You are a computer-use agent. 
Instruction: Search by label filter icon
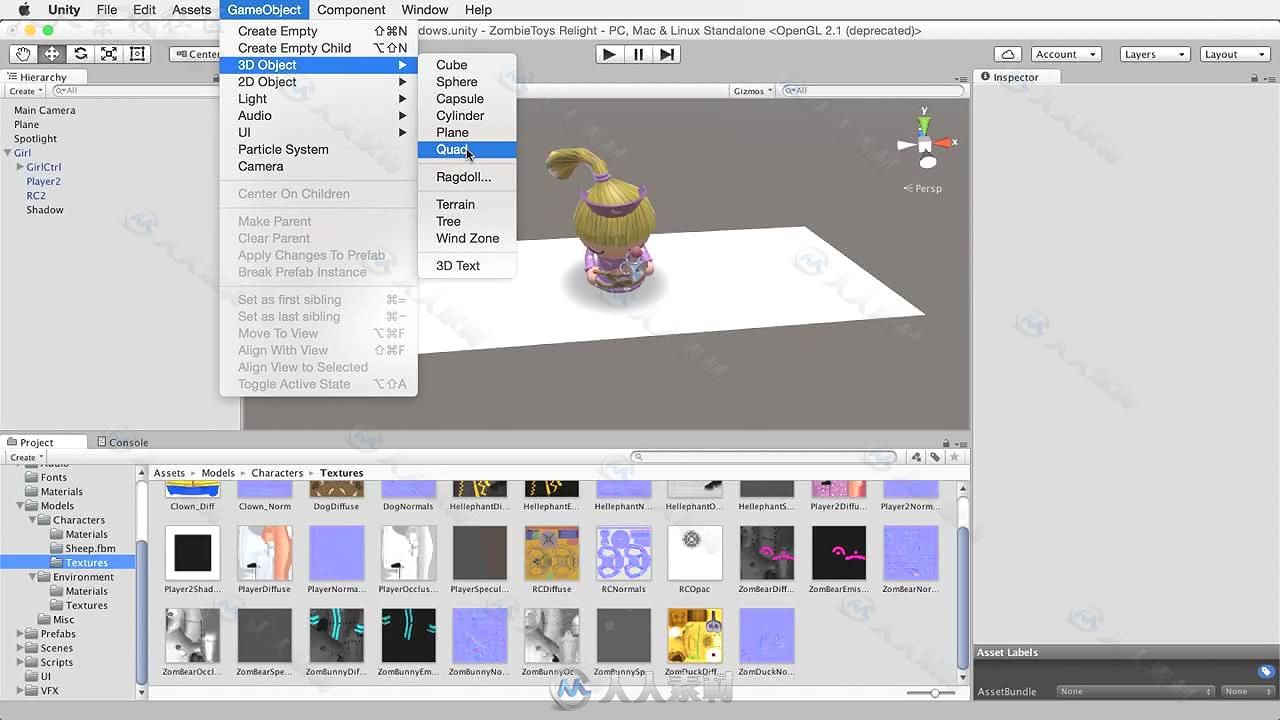(x=935, y=457)
